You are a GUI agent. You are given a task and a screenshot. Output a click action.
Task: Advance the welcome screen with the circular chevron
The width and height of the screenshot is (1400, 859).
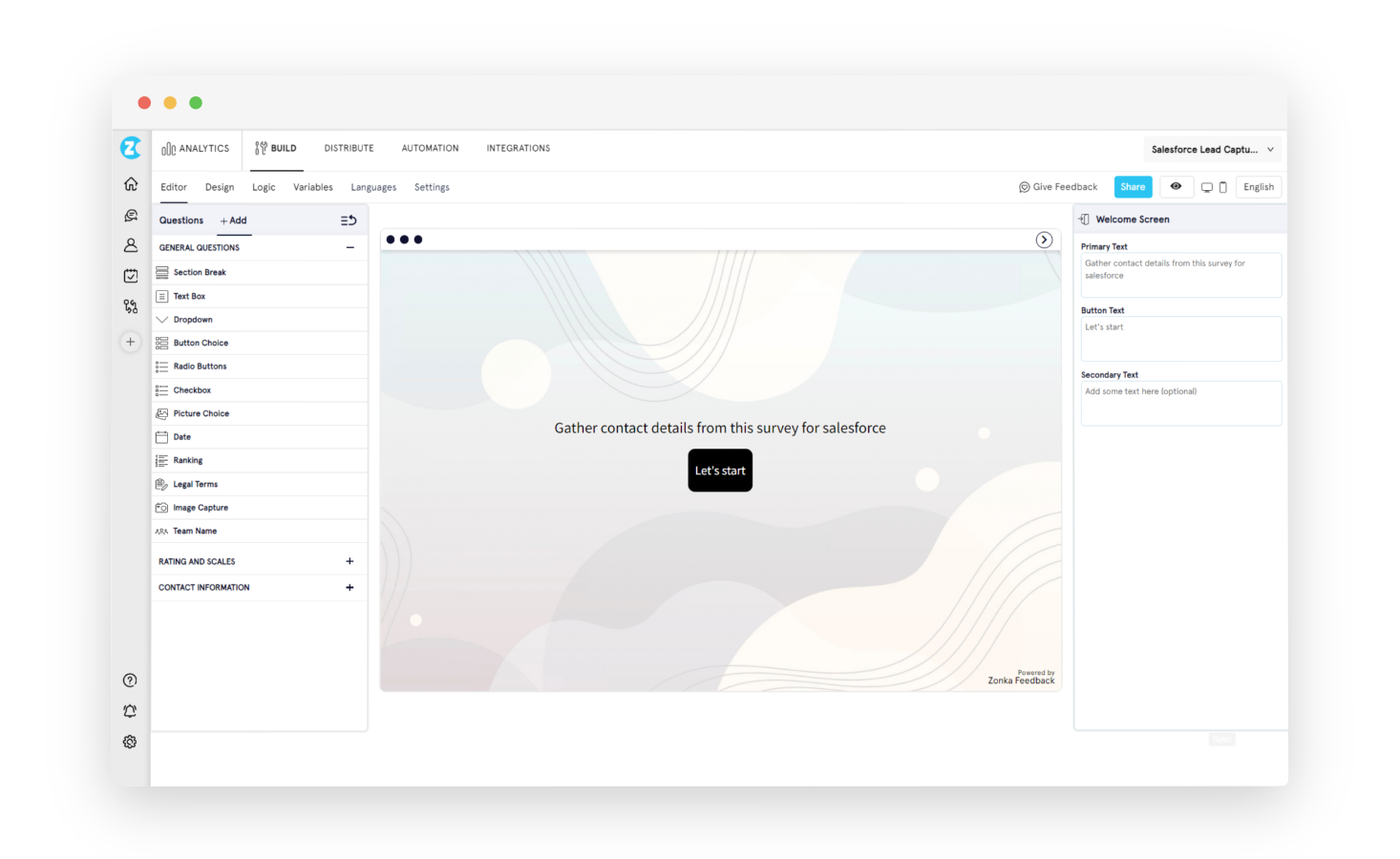(x=1044, y=240)
